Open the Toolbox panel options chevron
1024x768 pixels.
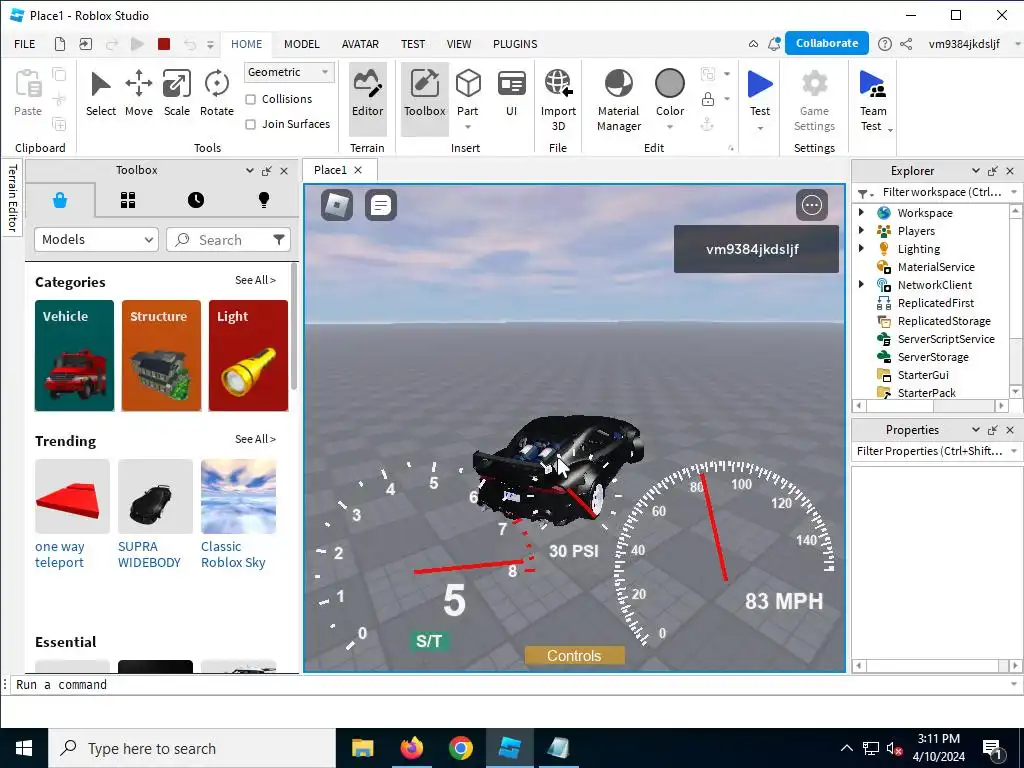(x=249, y=170)
